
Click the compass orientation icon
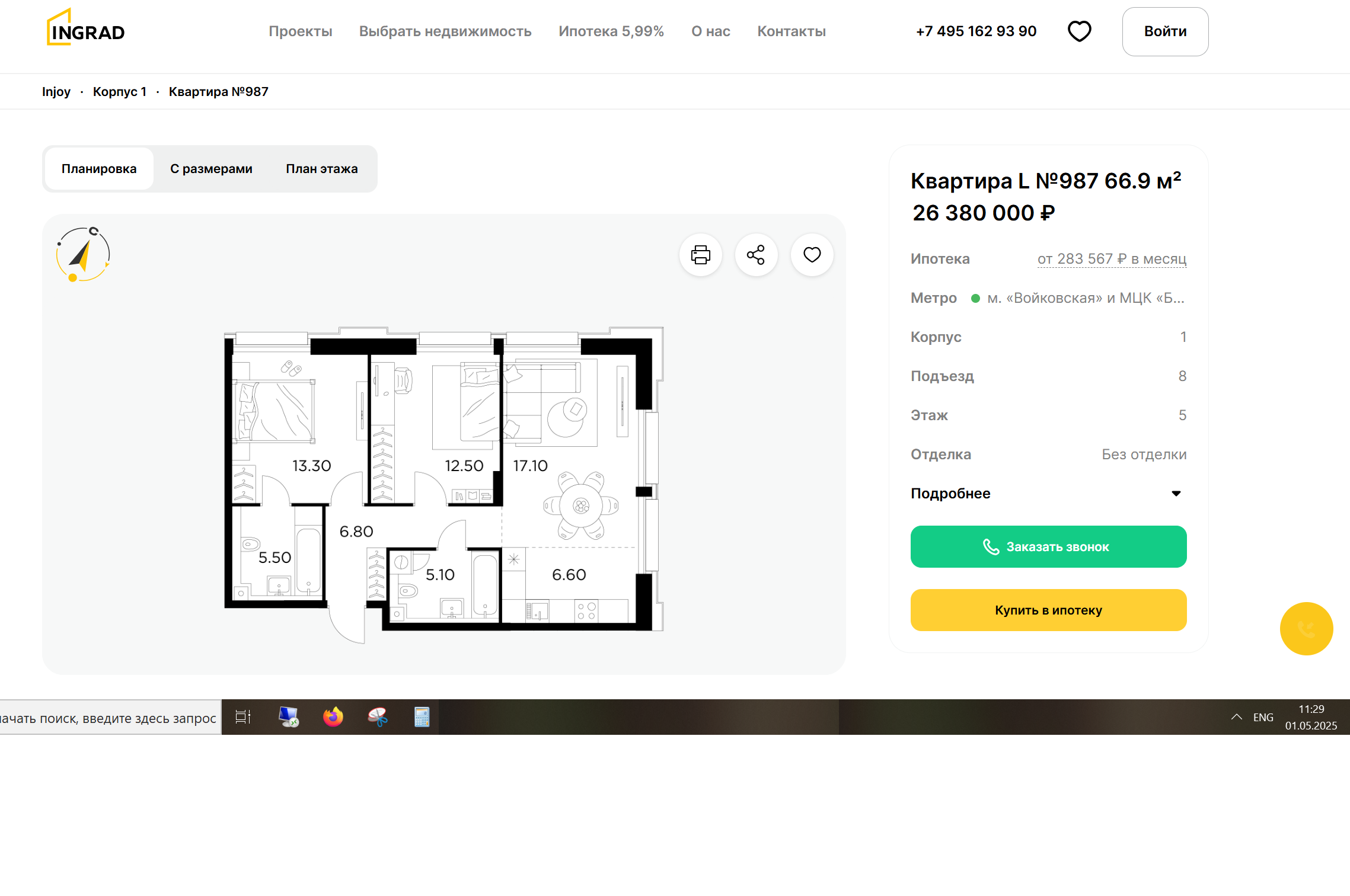83,255
